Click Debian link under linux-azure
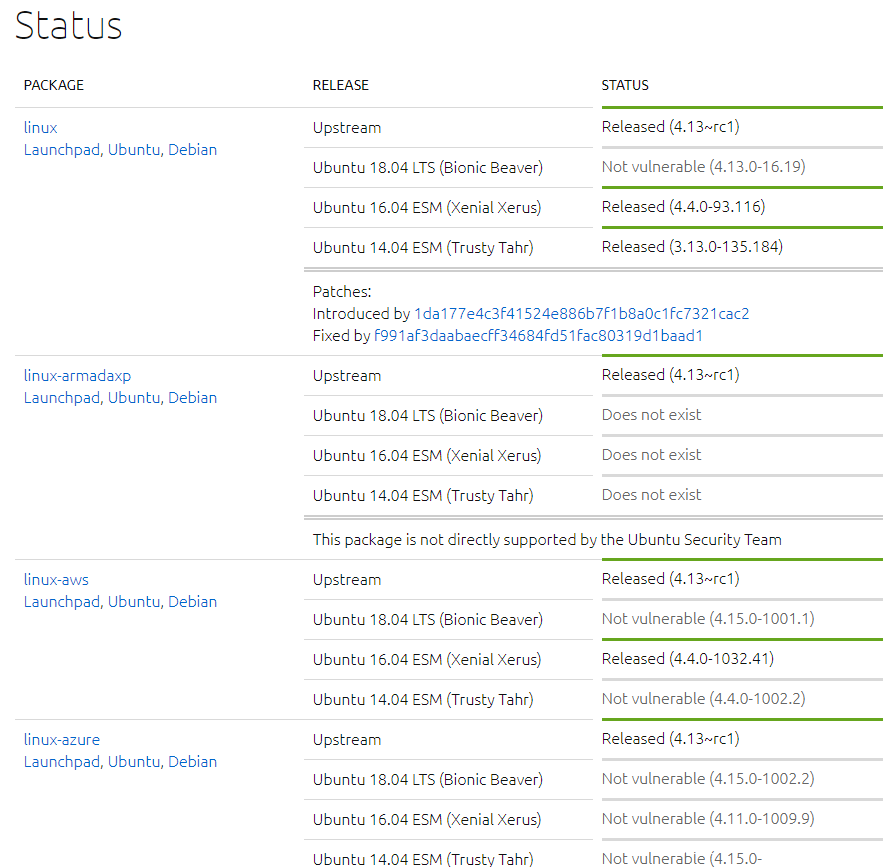 tap(192, 762)
